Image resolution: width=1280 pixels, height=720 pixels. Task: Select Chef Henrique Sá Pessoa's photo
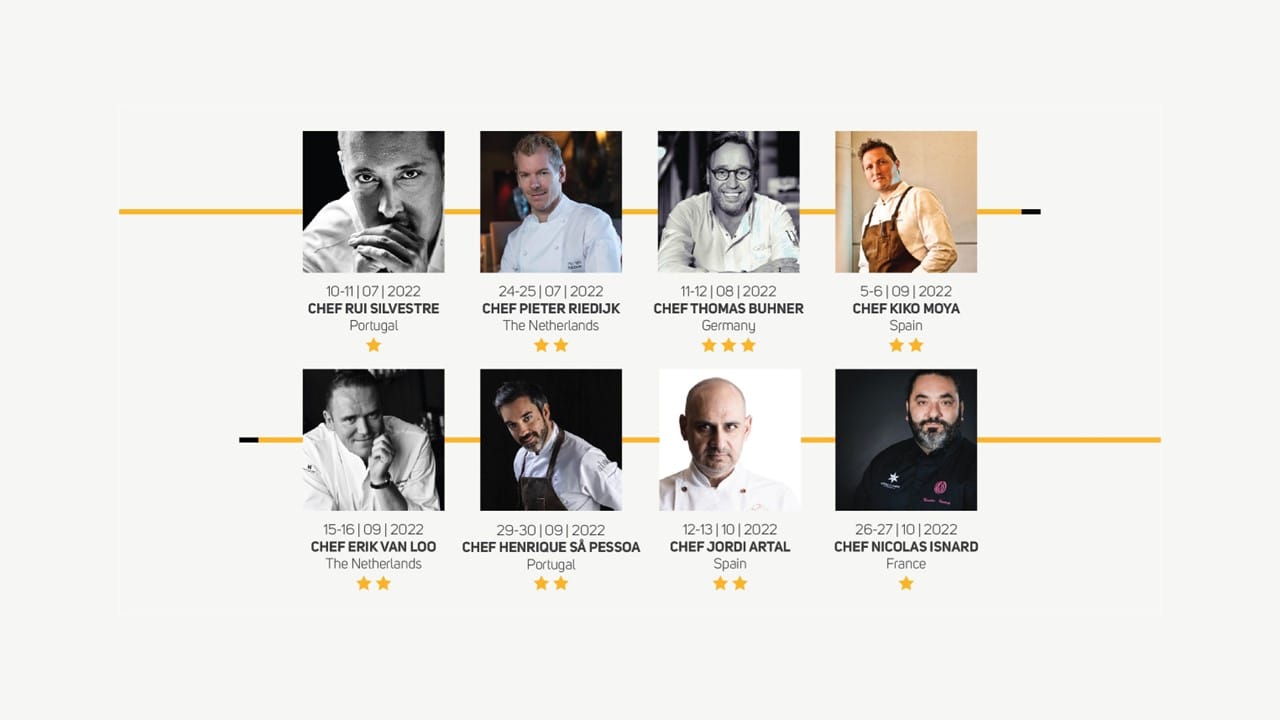click(551, 440)
